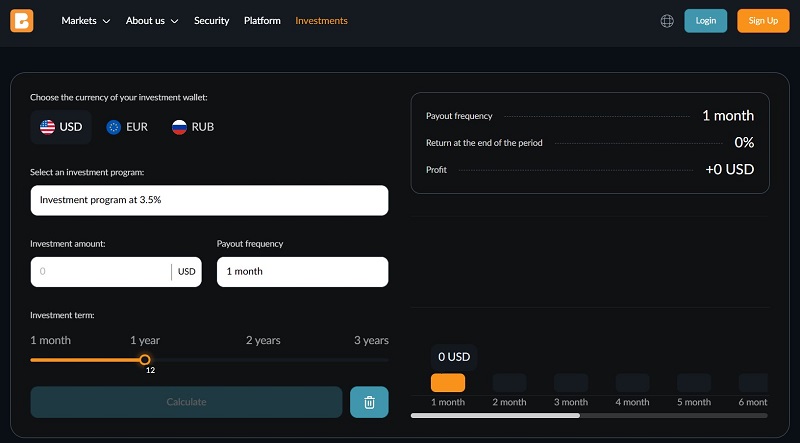Viewport: 800px width, 443px height.
Task: Expand the Markets dropdown menu
Action: (x=85, y=21)
